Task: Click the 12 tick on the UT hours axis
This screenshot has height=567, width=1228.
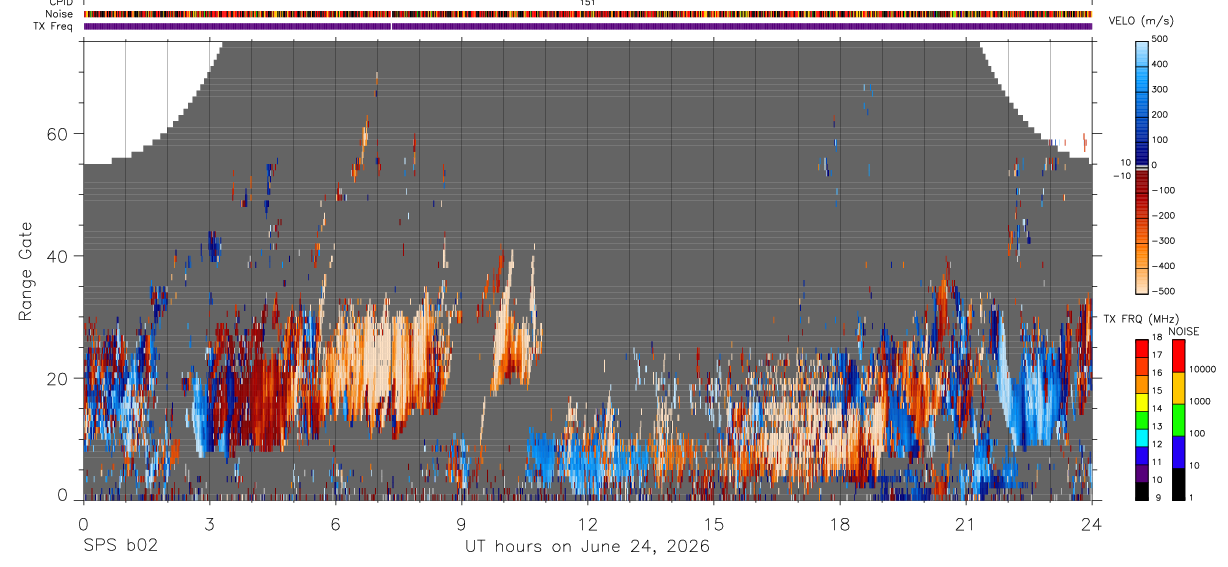Action: (587, 523)
